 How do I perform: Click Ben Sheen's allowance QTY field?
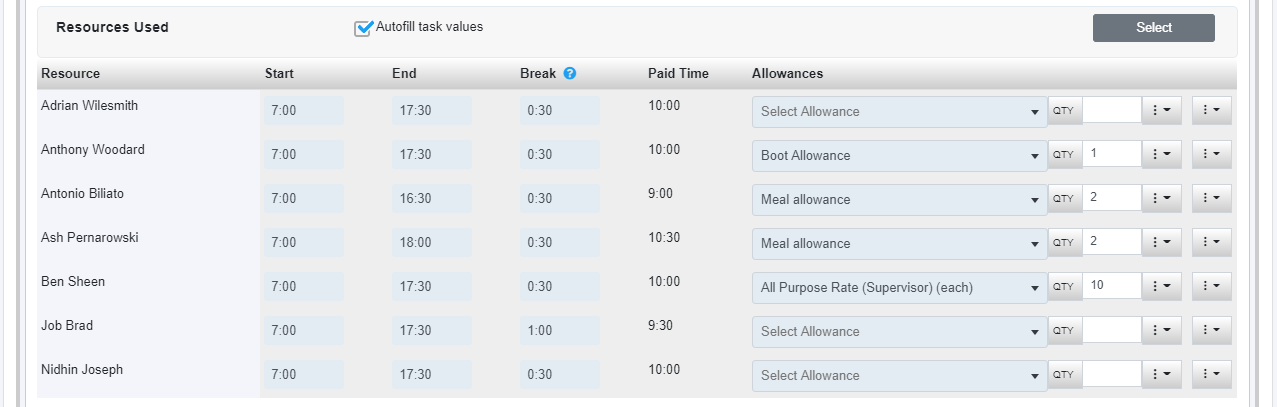1112,287
